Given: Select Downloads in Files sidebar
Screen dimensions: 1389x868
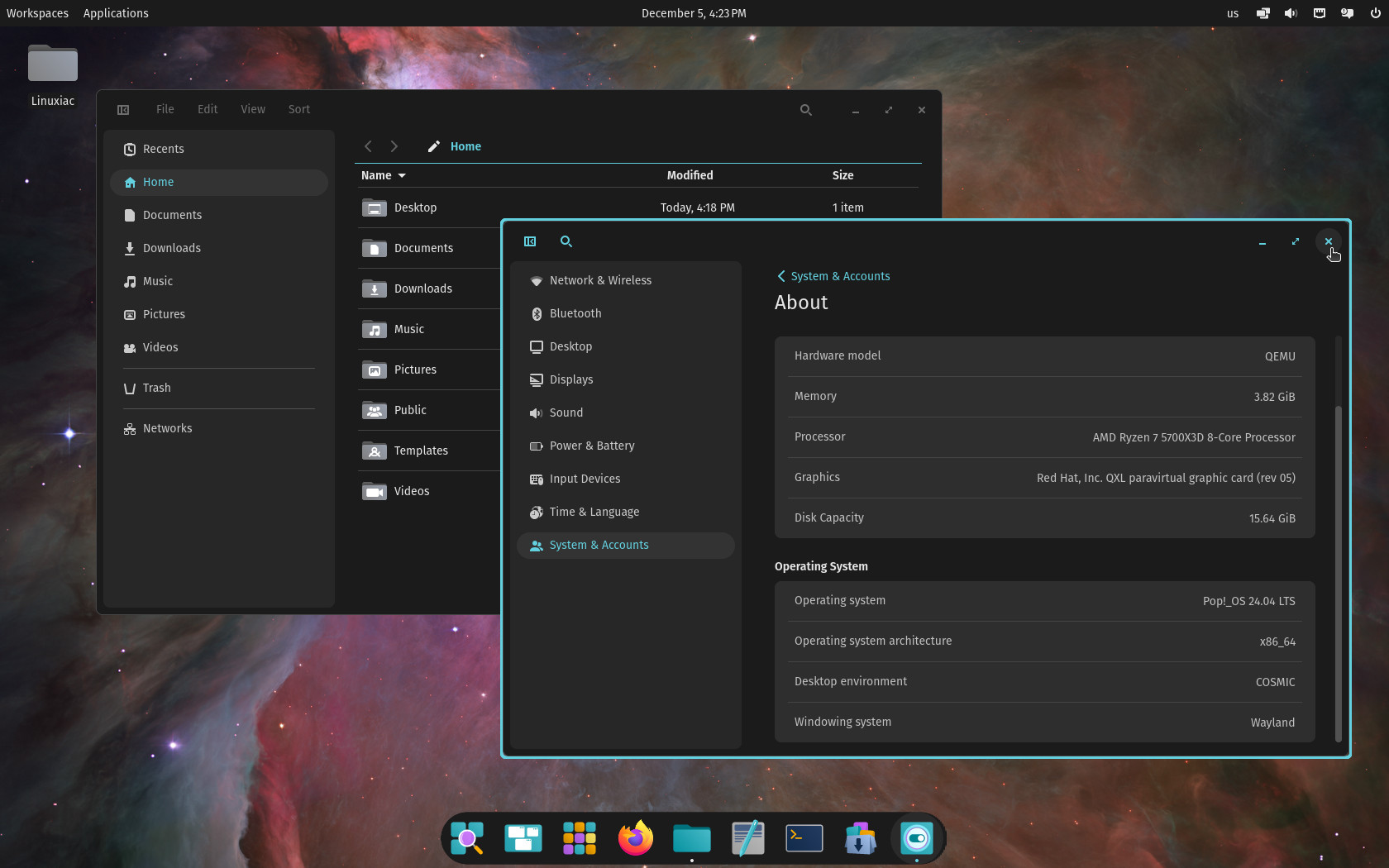Looking at the screenshot, I should (219, 248).
